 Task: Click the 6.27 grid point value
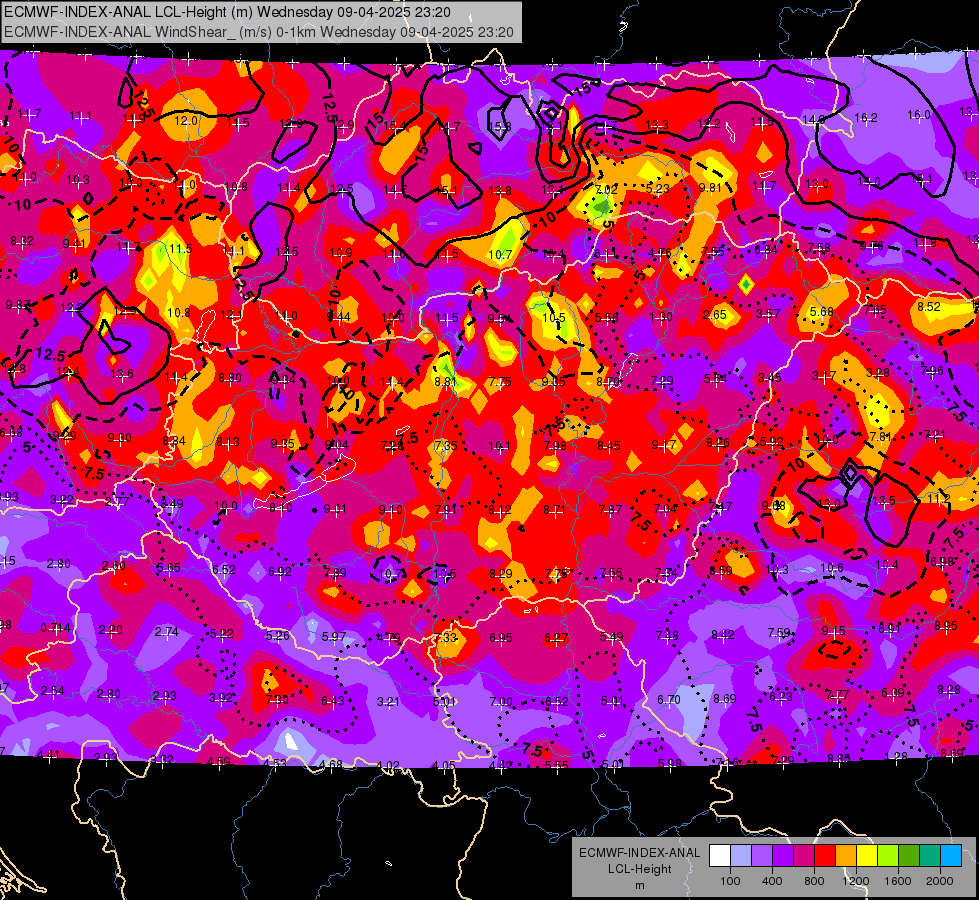tap(556, 637)
